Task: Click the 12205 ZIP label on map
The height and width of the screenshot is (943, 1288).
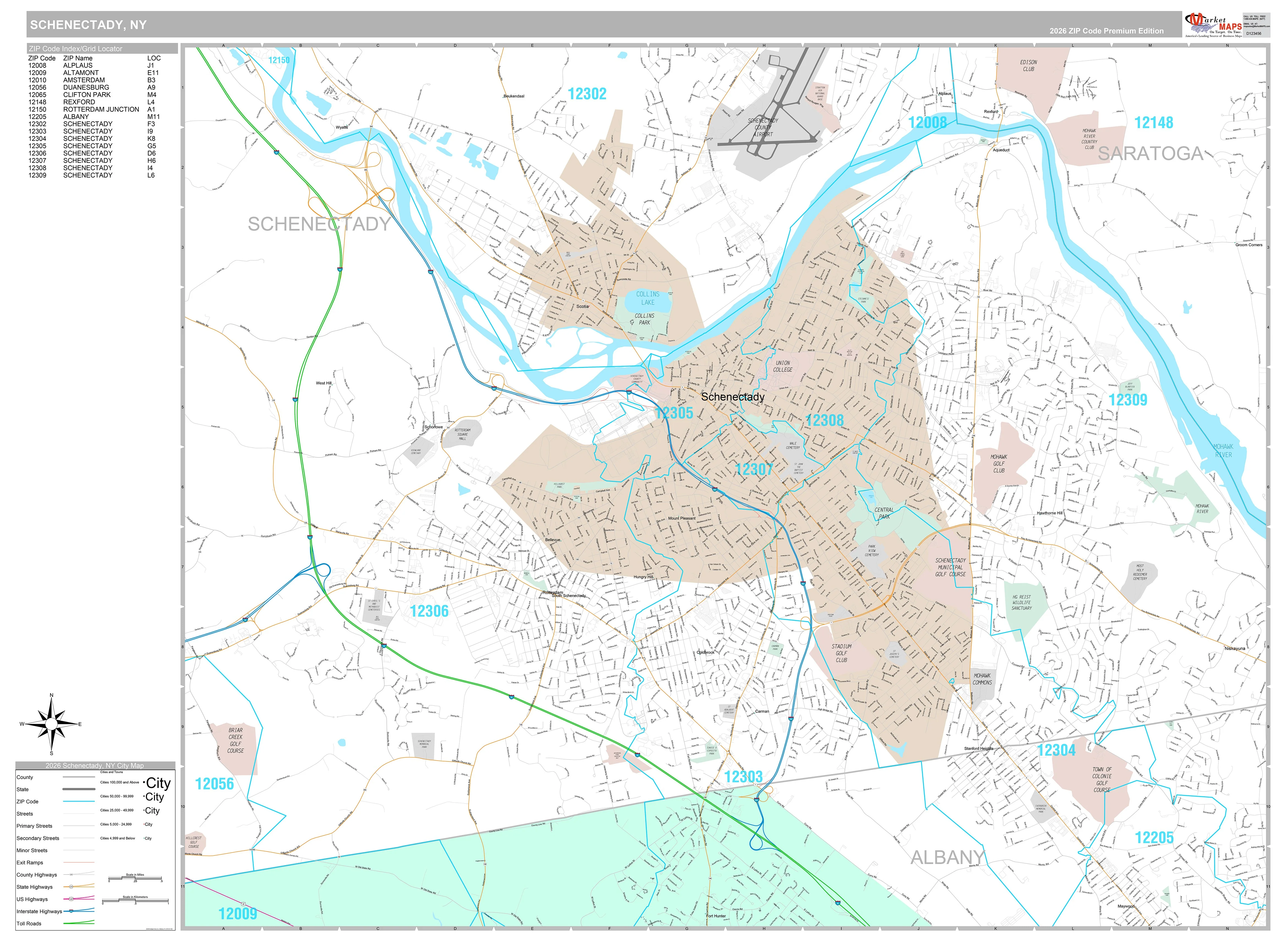Action: 1155,838
